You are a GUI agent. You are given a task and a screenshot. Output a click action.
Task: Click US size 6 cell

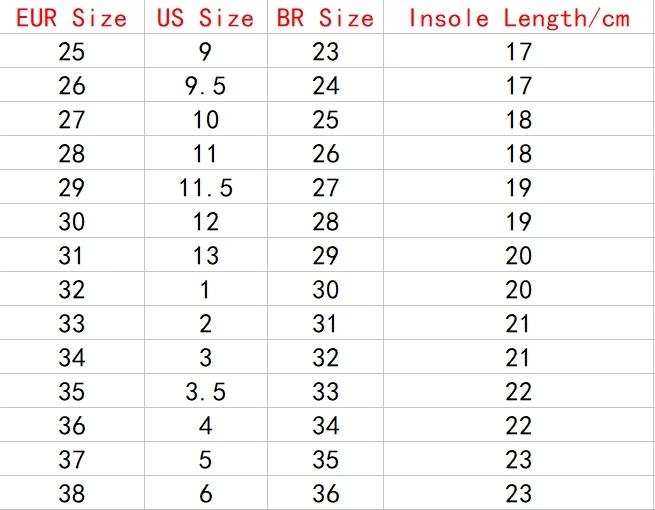tap(206, 493)
